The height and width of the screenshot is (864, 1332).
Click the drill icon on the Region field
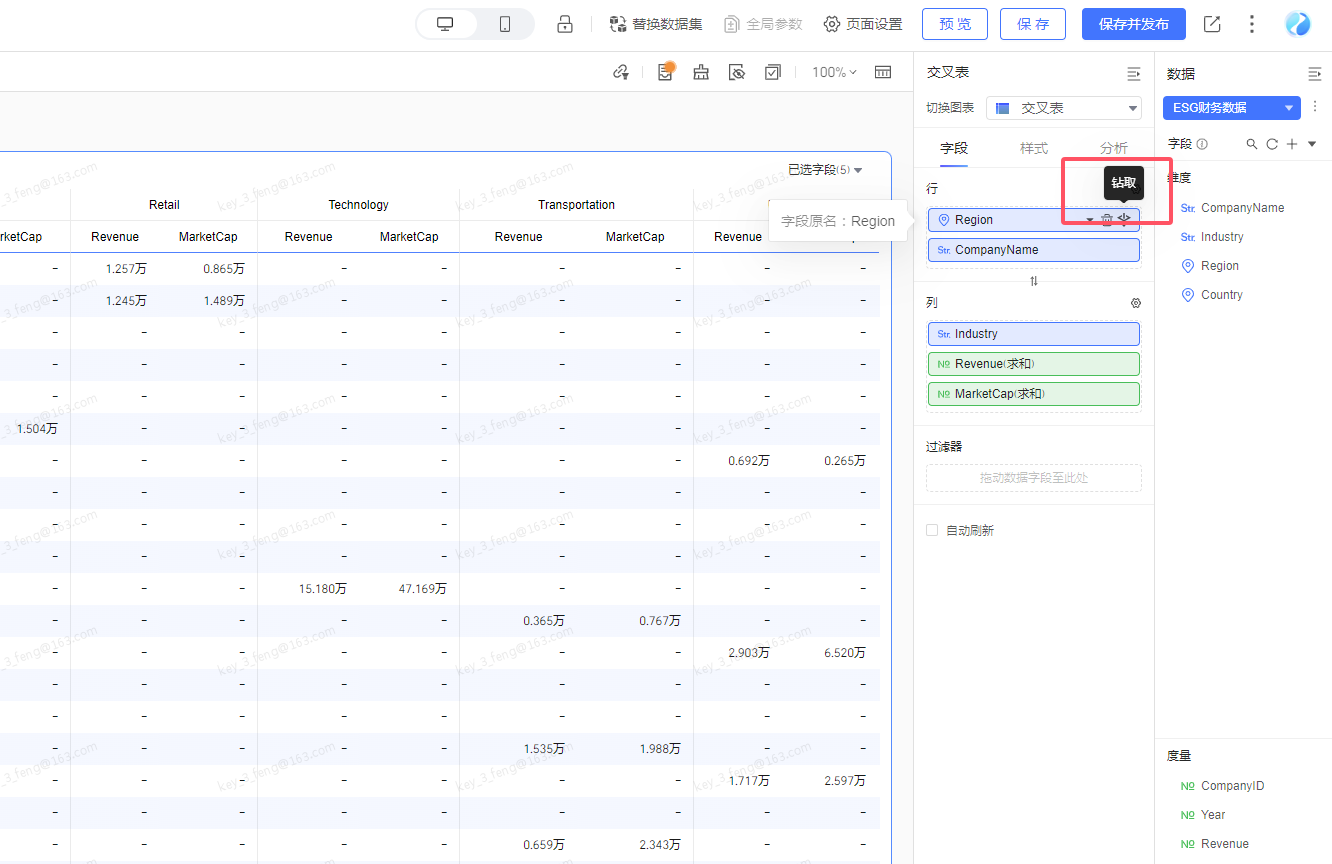pyautogui.click(x=1124, y=219)
